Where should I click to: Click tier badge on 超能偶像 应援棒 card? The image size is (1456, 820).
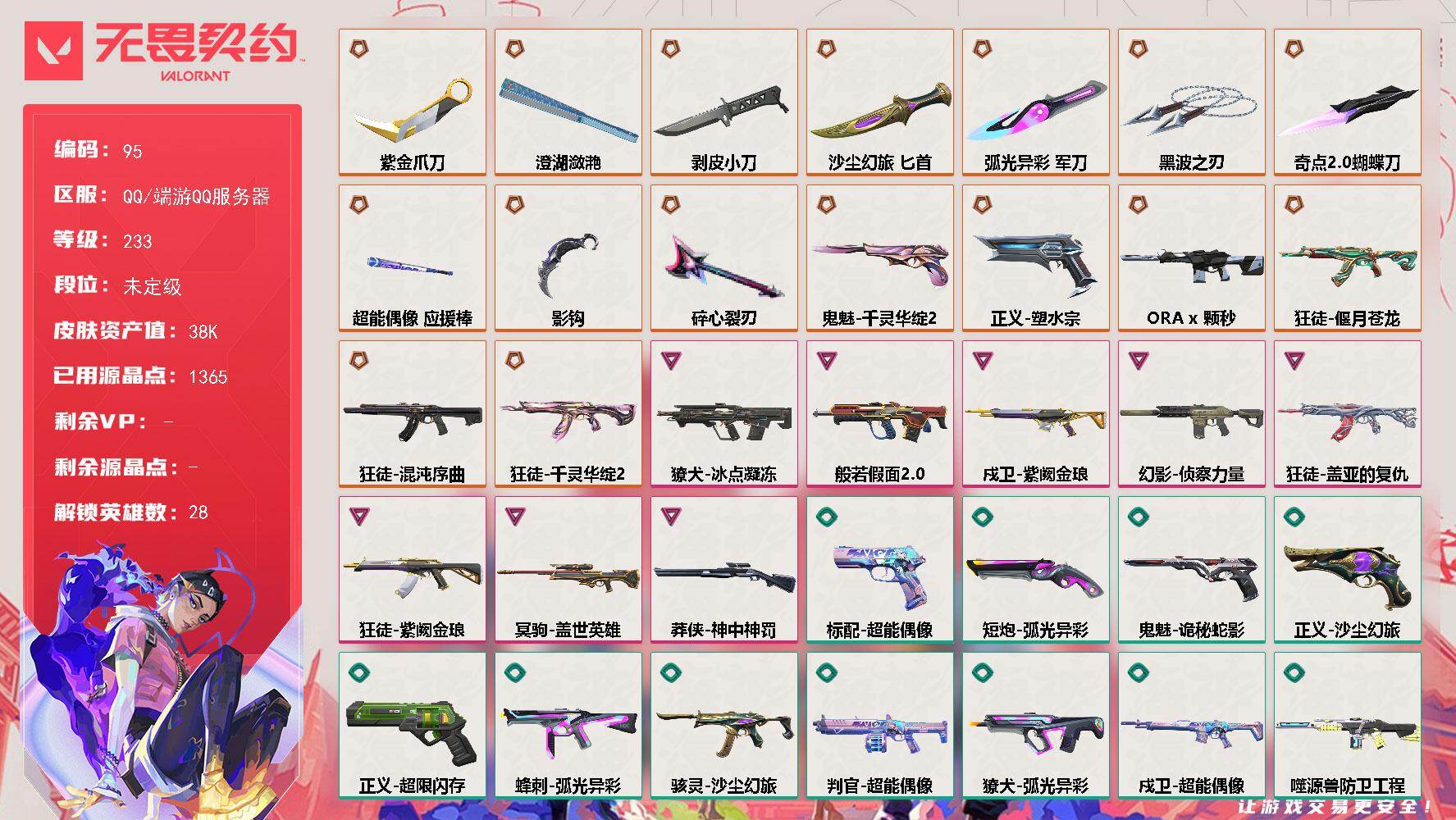[358, 203]
